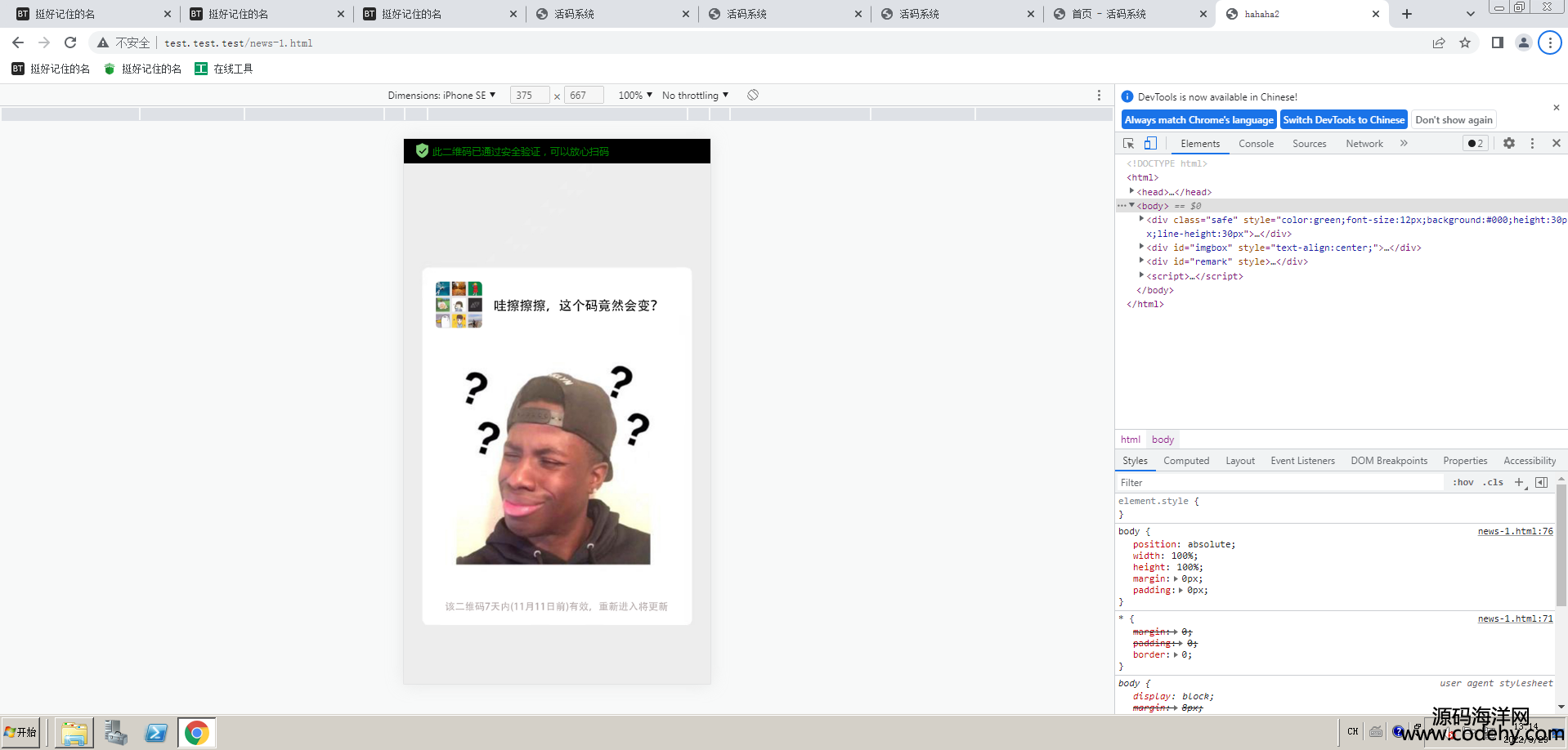Open the Chrome profile avatar

(x=1523, y=42)
